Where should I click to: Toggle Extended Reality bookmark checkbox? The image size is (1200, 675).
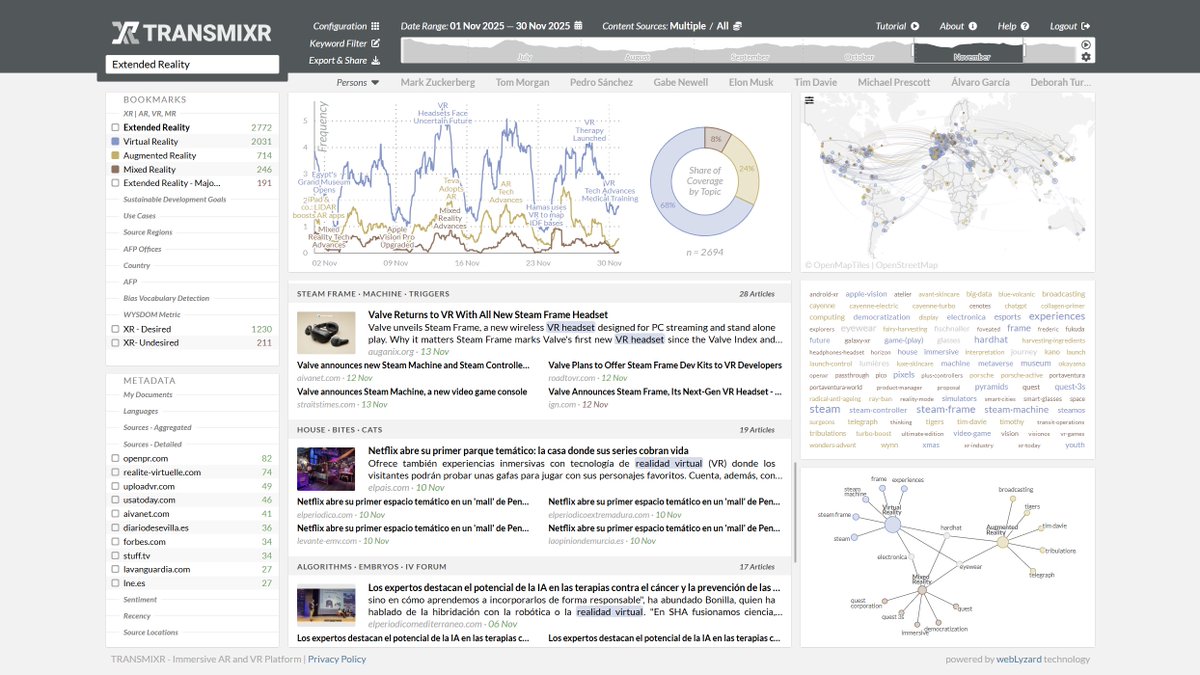pyautogui.click(x=116, y=128)
